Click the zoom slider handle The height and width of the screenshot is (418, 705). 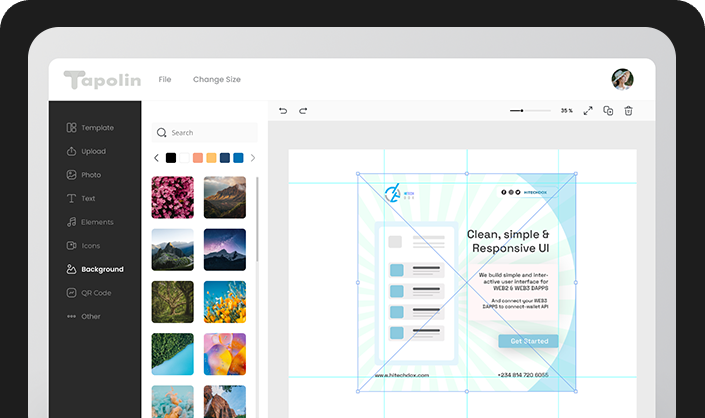tap(523, 110)
